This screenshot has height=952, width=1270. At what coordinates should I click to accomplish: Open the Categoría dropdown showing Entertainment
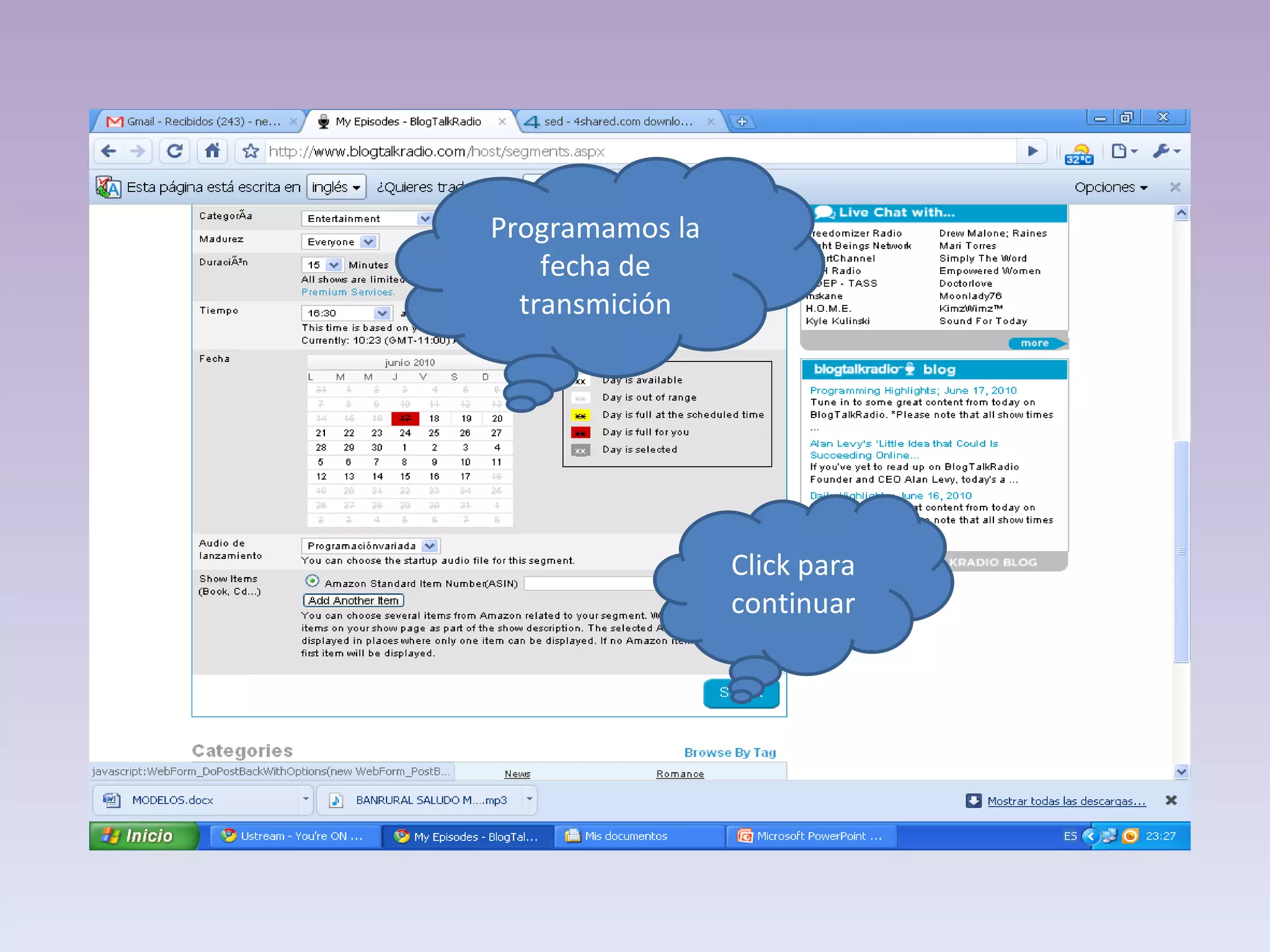(x=366, y=219)
